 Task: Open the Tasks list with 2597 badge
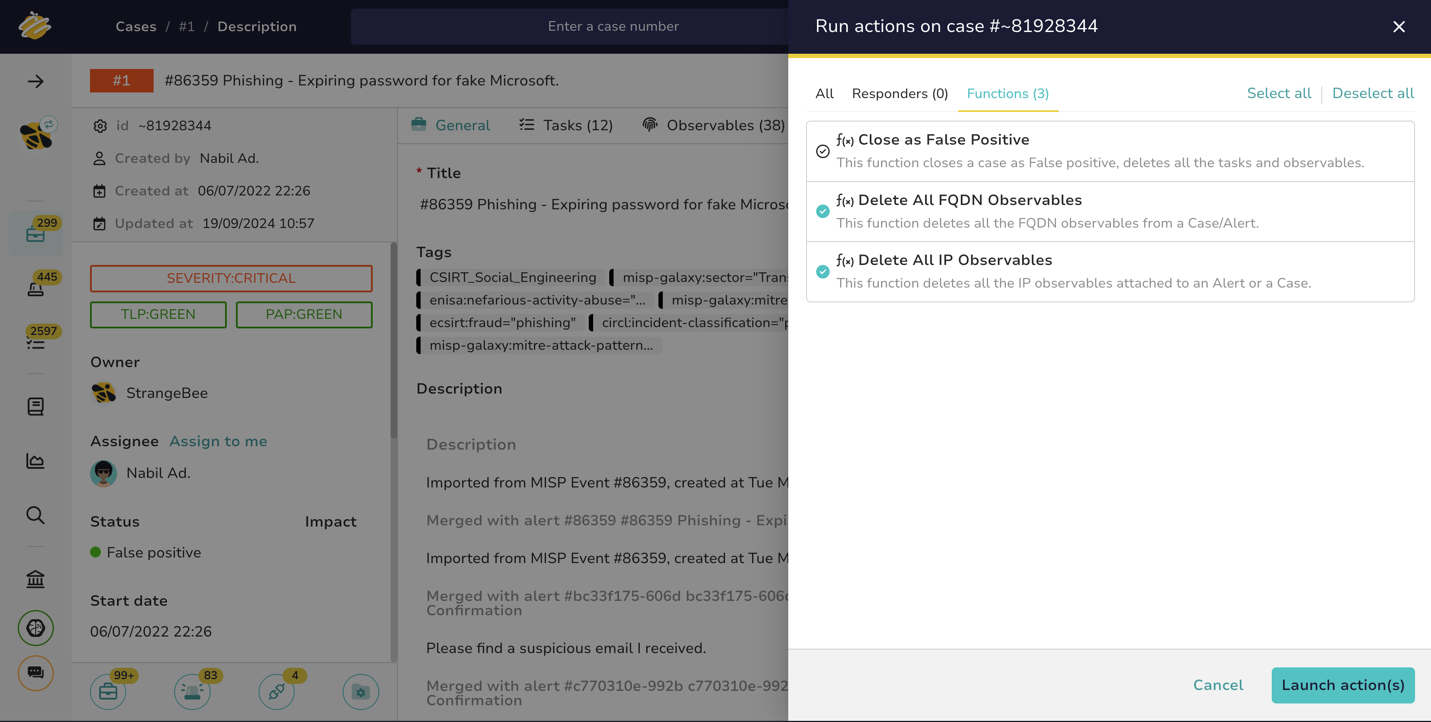pyautogui.click(x=35, y=343)
